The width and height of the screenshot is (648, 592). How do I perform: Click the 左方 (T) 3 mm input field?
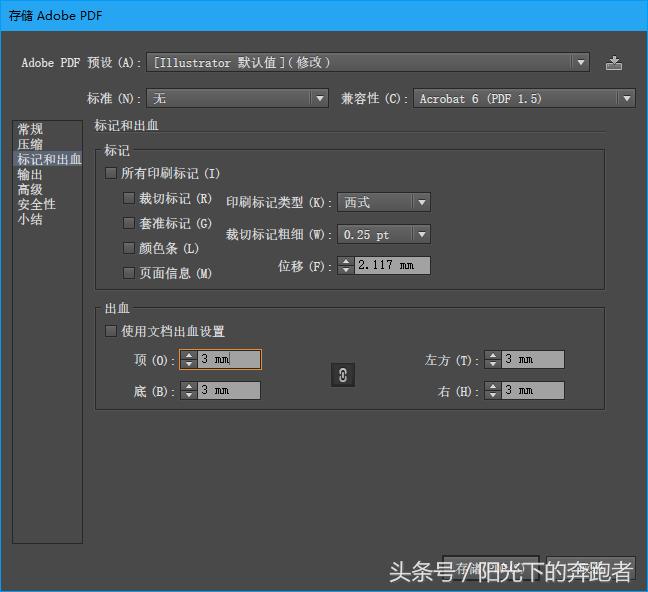(x=533, y=359)
